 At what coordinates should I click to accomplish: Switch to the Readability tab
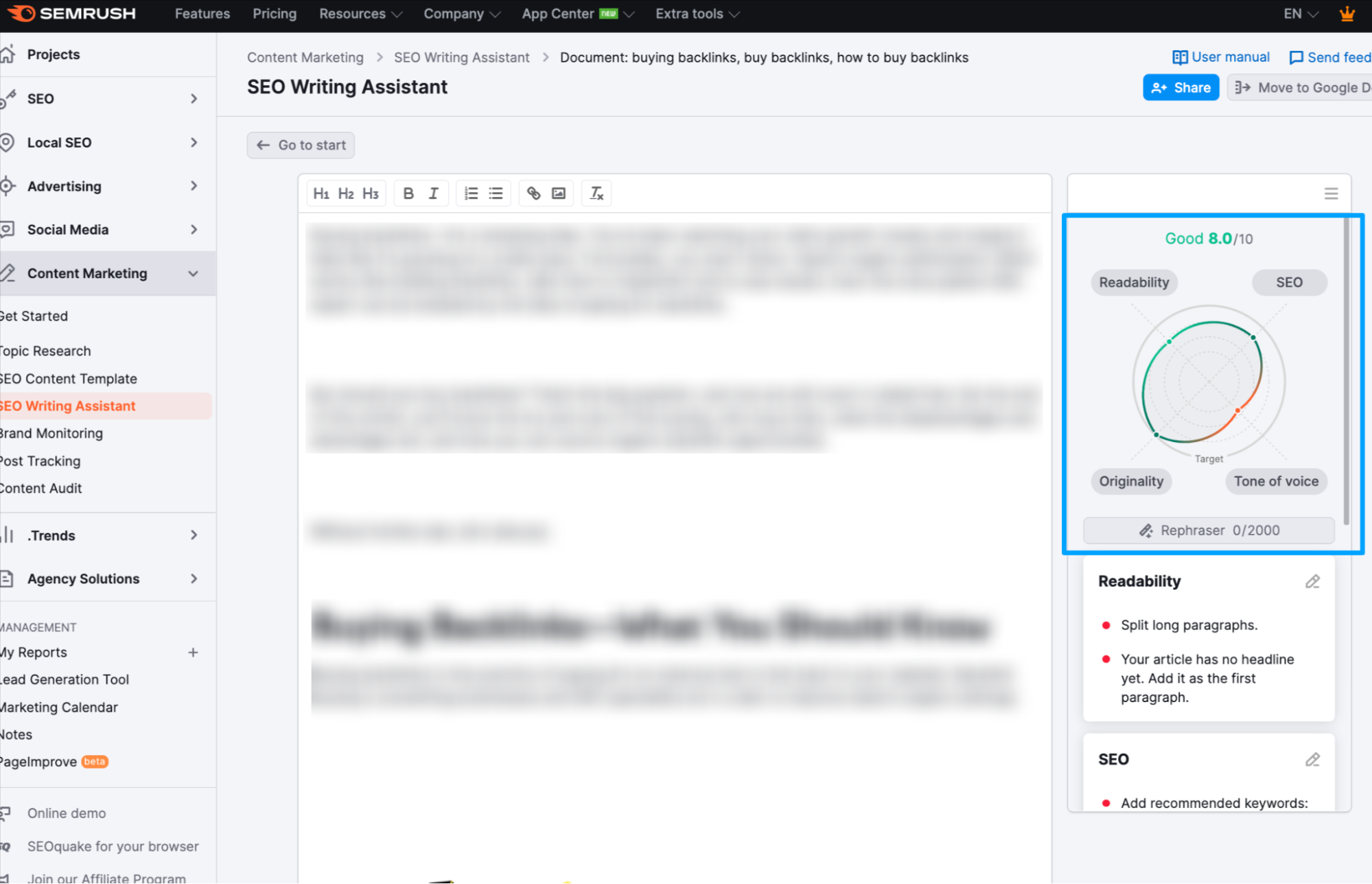coord(1134,282)
